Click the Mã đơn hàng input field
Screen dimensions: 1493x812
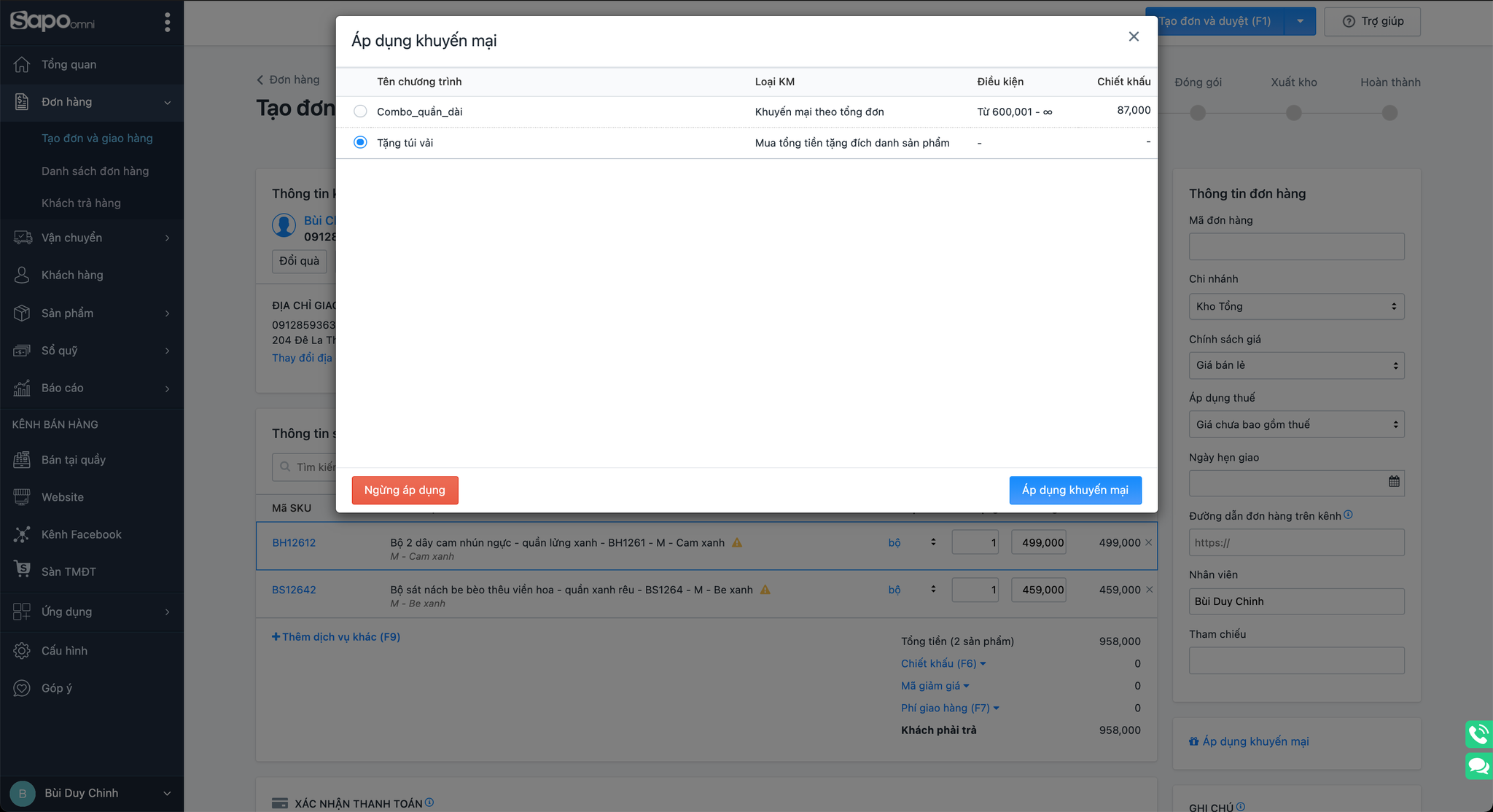click(x=1296, y=246)
